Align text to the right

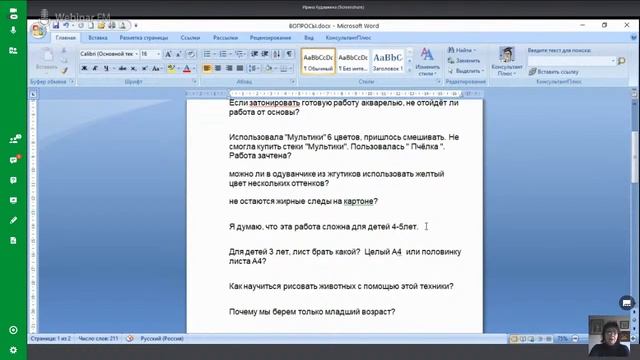click(229, 68)
